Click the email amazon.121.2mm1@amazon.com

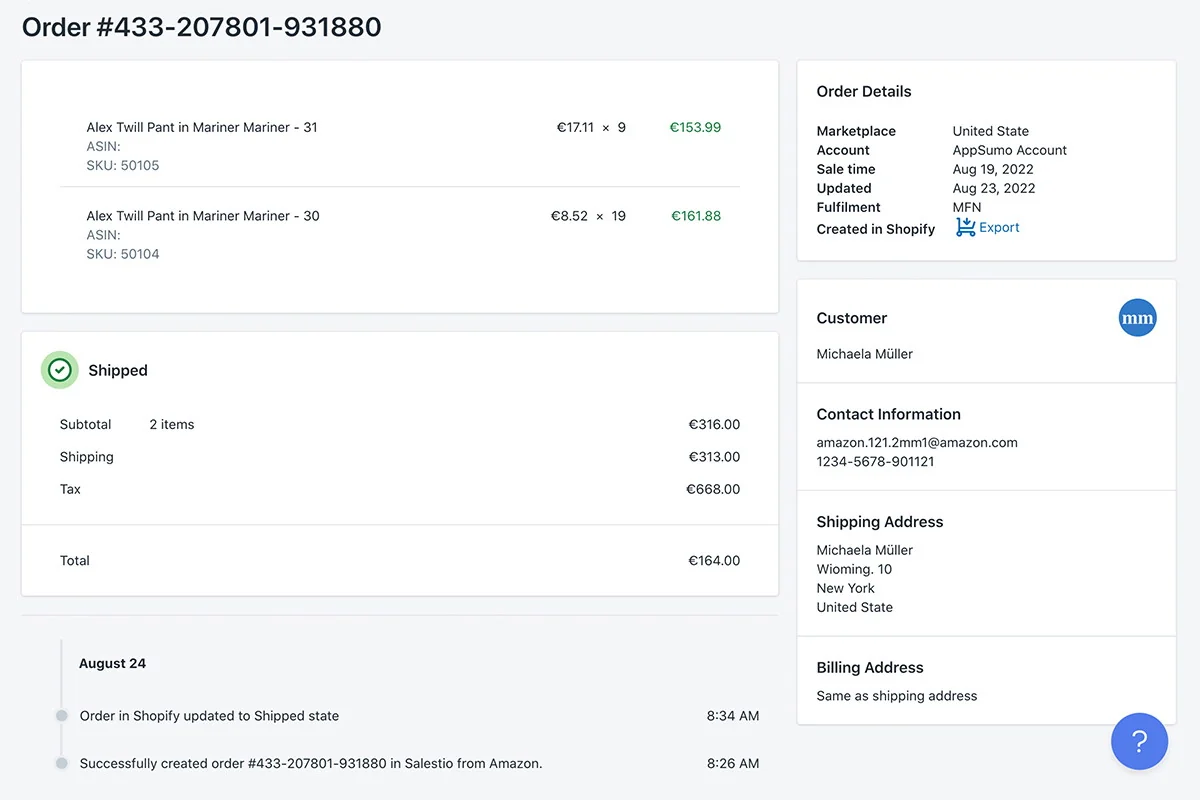point(917,442)
